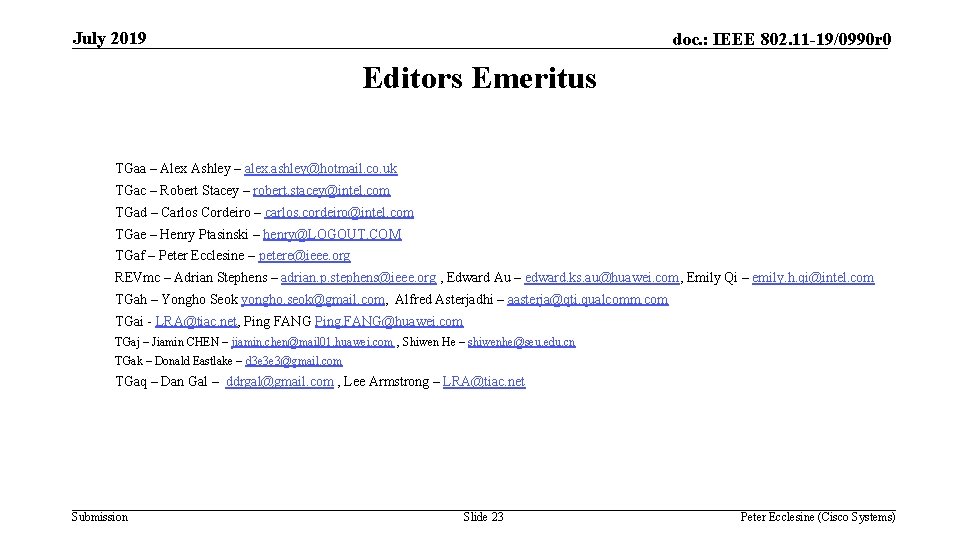Open the adrian.p.stephens@ieee.org email link
The width and height of the screenshot is (960, 540).
(359, 277)
